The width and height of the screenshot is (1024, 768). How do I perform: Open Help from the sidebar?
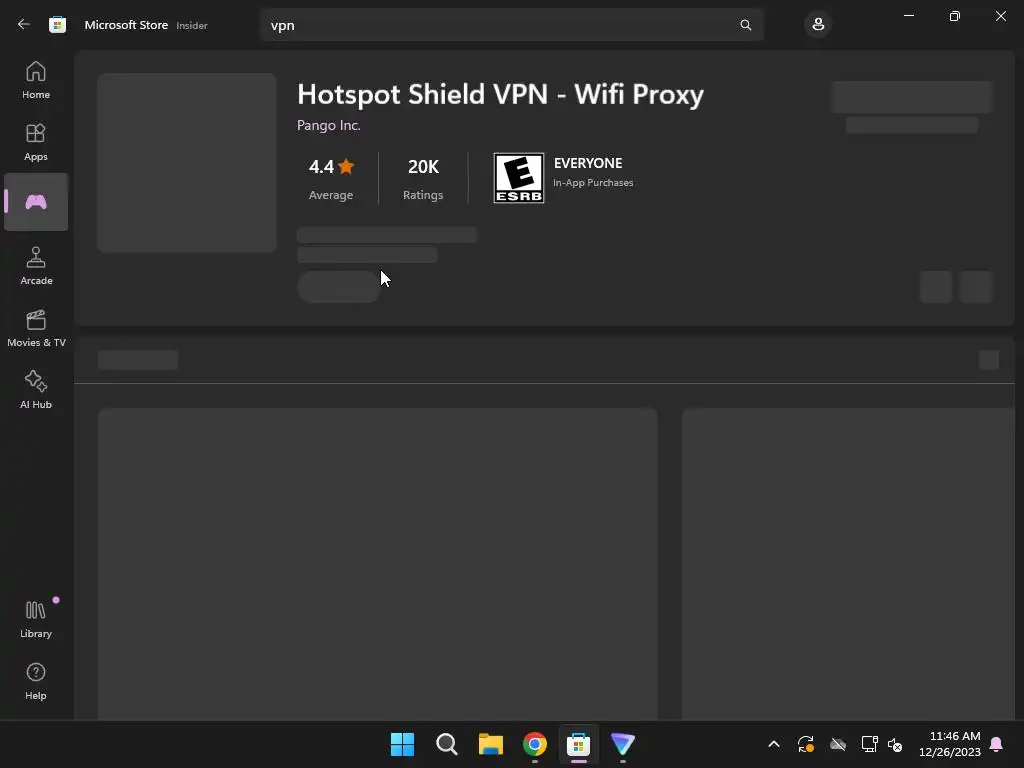pos(36,681)
